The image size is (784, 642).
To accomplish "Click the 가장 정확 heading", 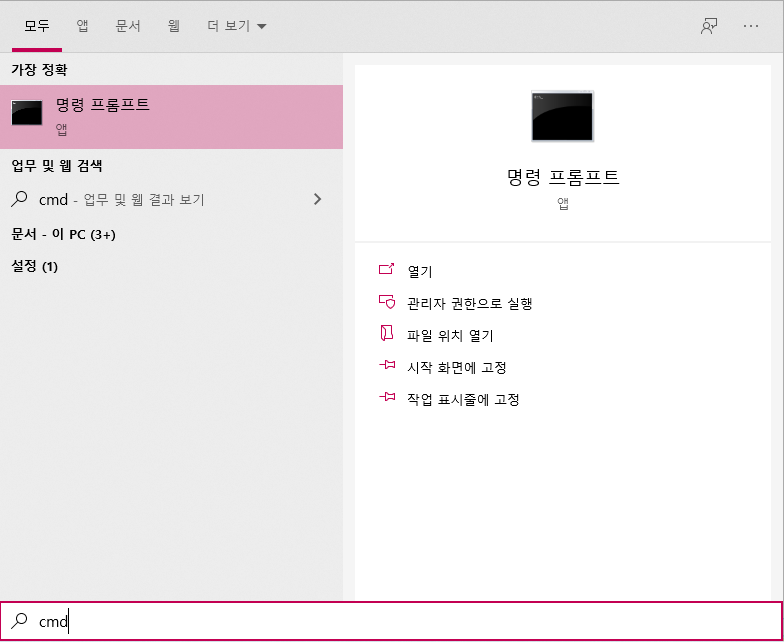I will pyautogui.click(x=39, y=70).
